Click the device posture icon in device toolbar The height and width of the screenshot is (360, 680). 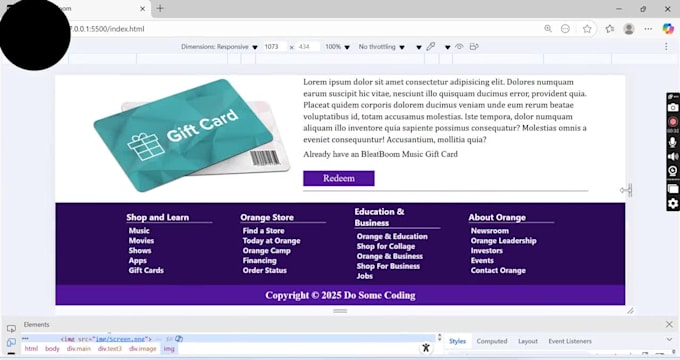474,46
